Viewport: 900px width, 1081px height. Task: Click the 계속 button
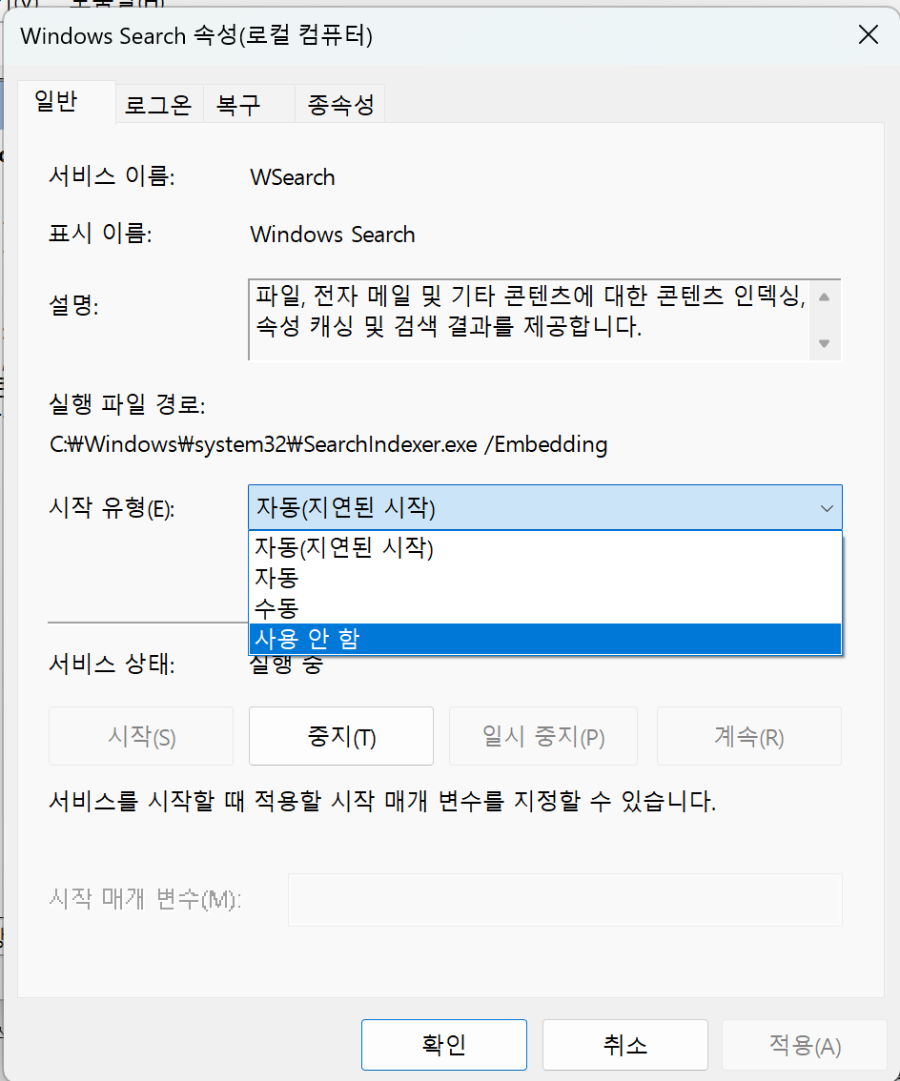point(748,736)
